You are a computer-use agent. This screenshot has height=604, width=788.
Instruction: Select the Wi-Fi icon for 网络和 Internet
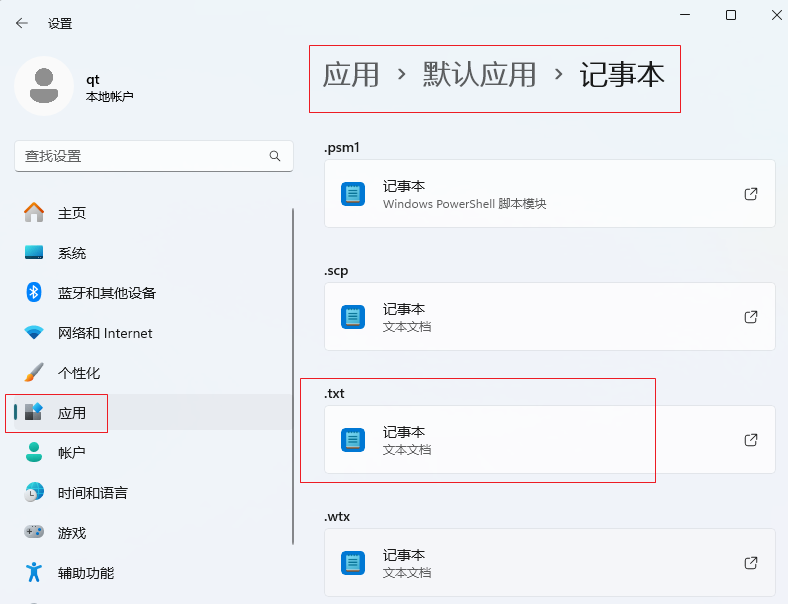[x=34, y=333]
